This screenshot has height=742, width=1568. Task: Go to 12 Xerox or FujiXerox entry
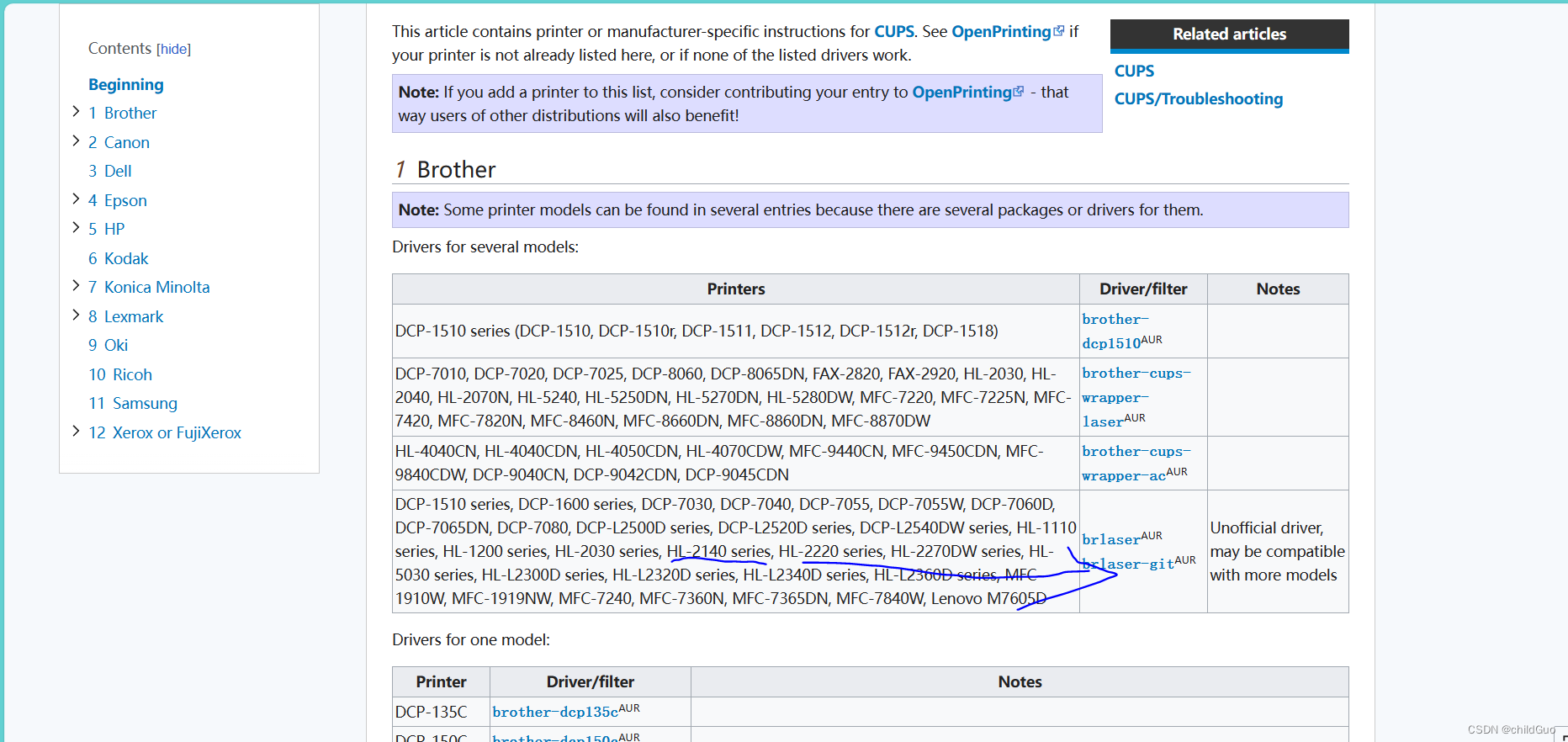tap(165, 432)
